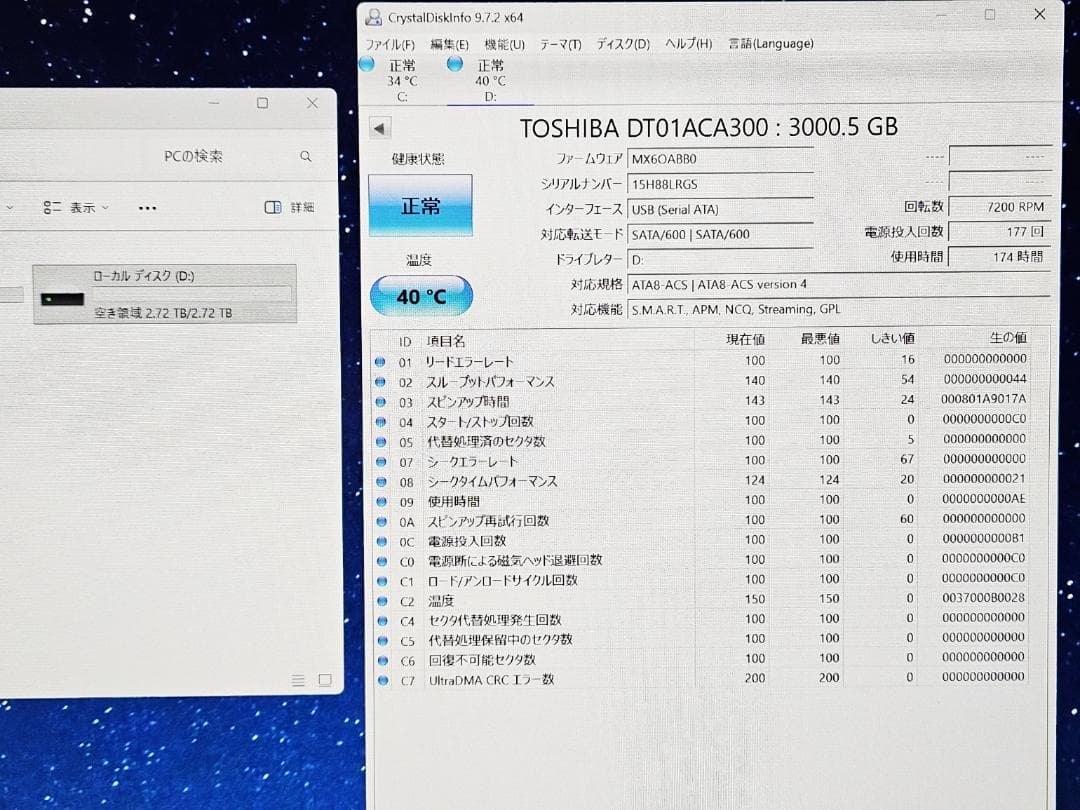Click the status dot for 09 使用時間
Image resolution: width=1080 pixels, height=810 pixels.
pos(381,501)
